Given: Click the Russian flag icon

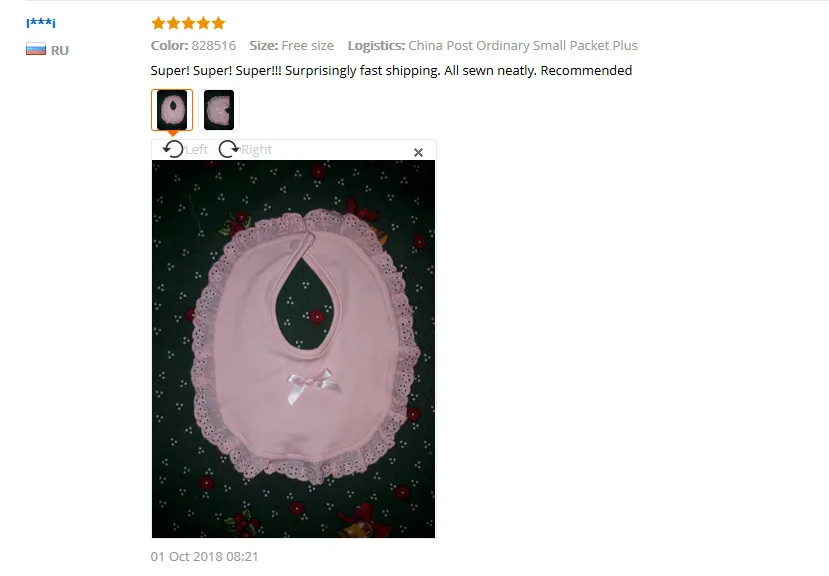Looking at the screenshot, I should (x=36, y=50).
